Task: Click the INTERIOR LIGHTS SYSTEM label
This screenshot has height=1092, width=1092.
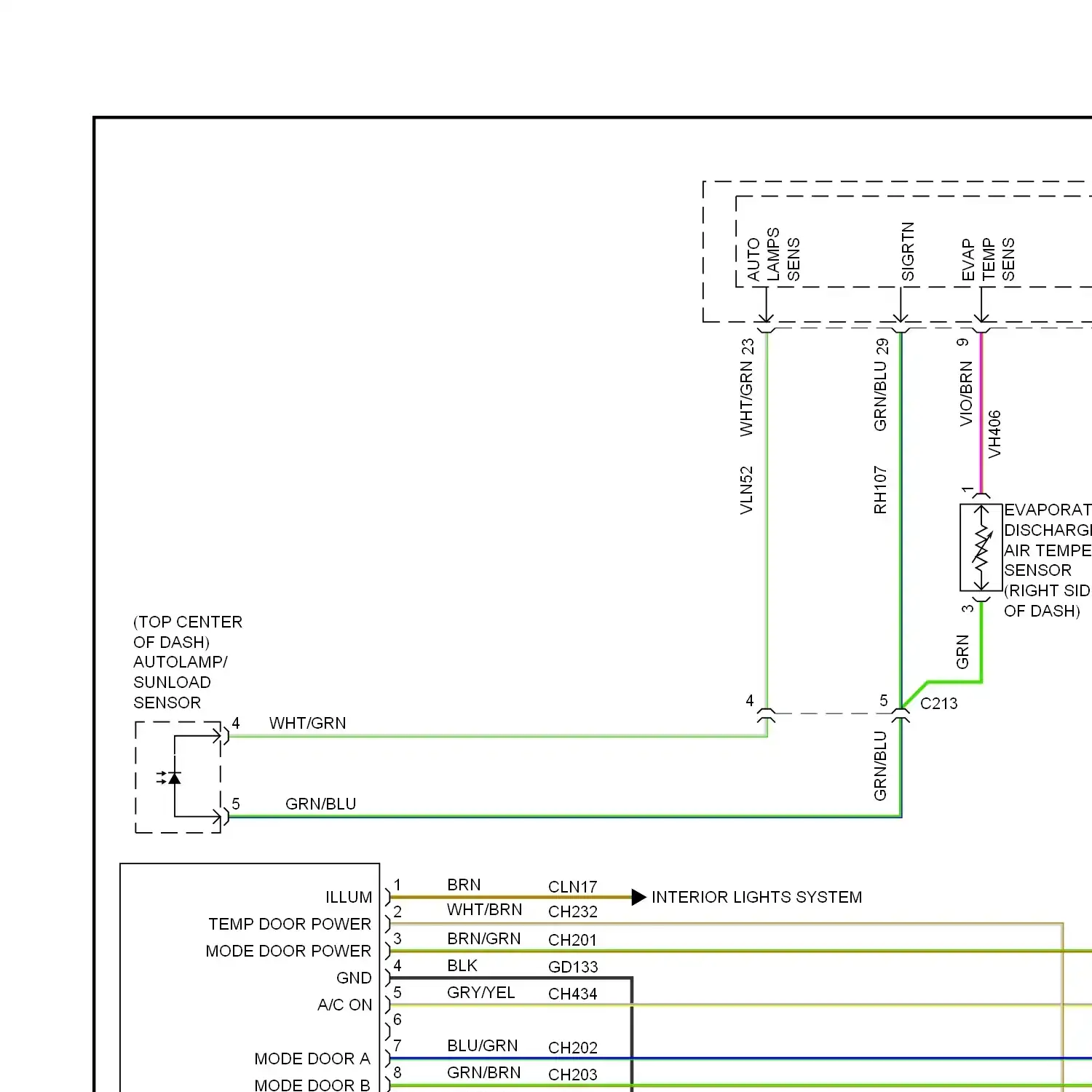Action: coord(756,897)
